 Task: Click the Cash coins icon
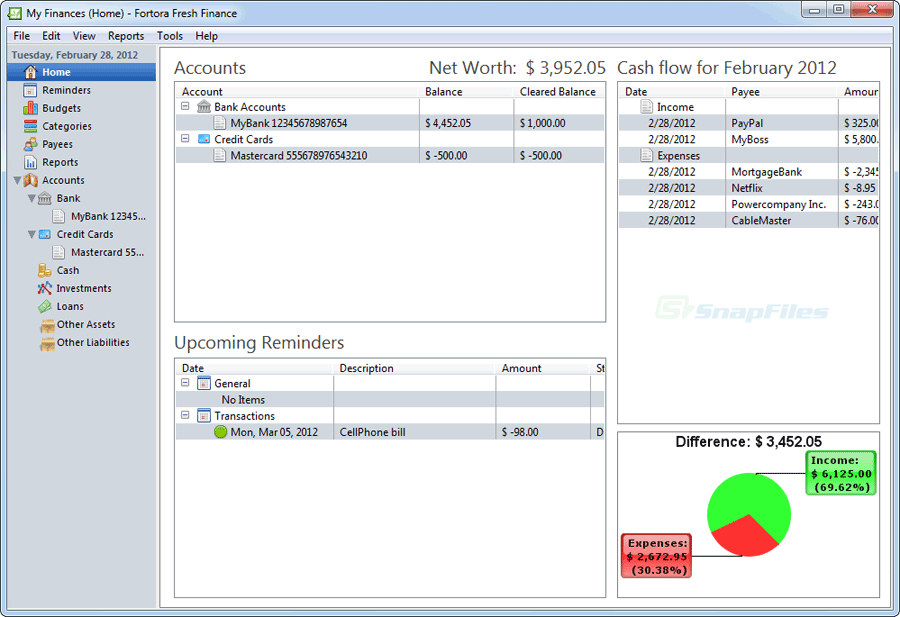(x=45, y=270)
